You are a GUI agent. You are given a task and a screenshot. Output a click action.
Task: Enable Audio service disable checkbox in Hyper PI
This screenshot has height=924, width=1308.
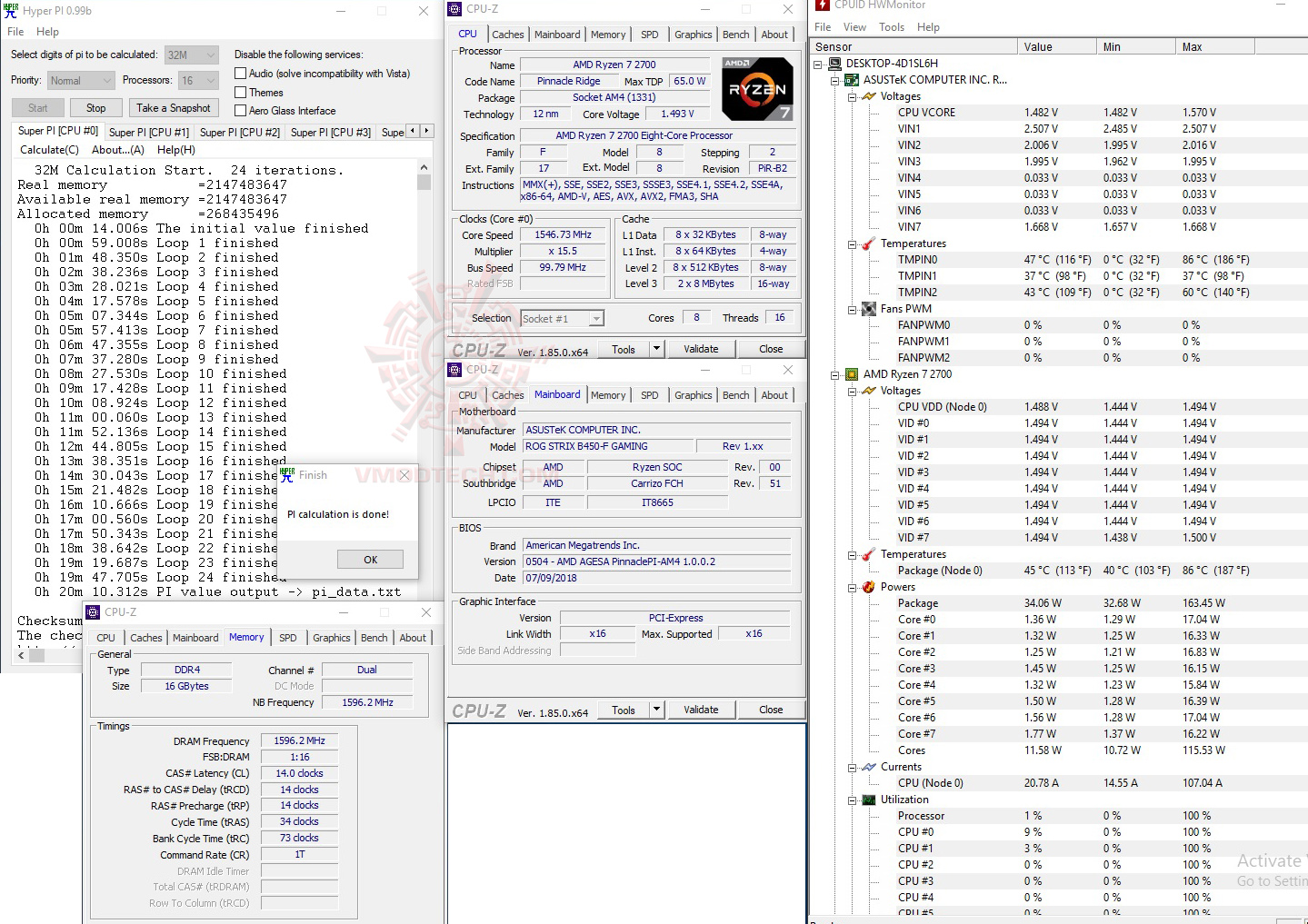241,74
